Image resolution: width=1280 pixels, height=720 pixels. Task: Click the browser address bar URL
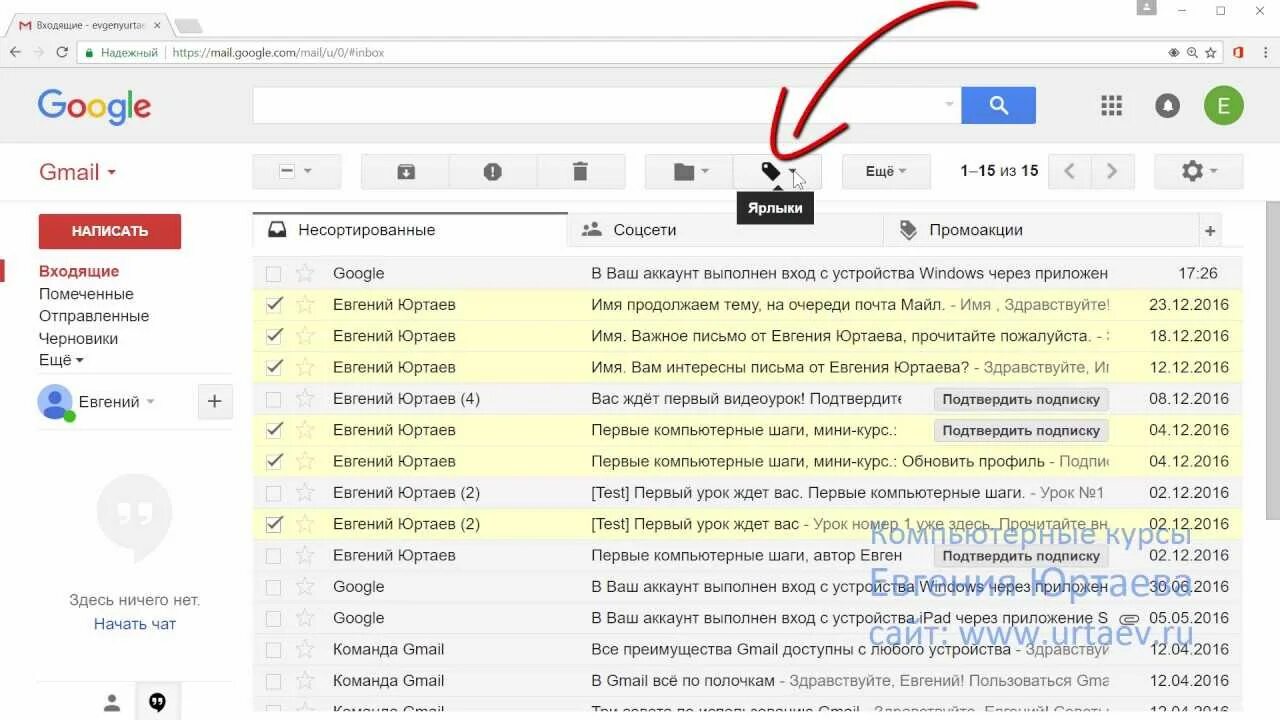(x=278, y=52)
